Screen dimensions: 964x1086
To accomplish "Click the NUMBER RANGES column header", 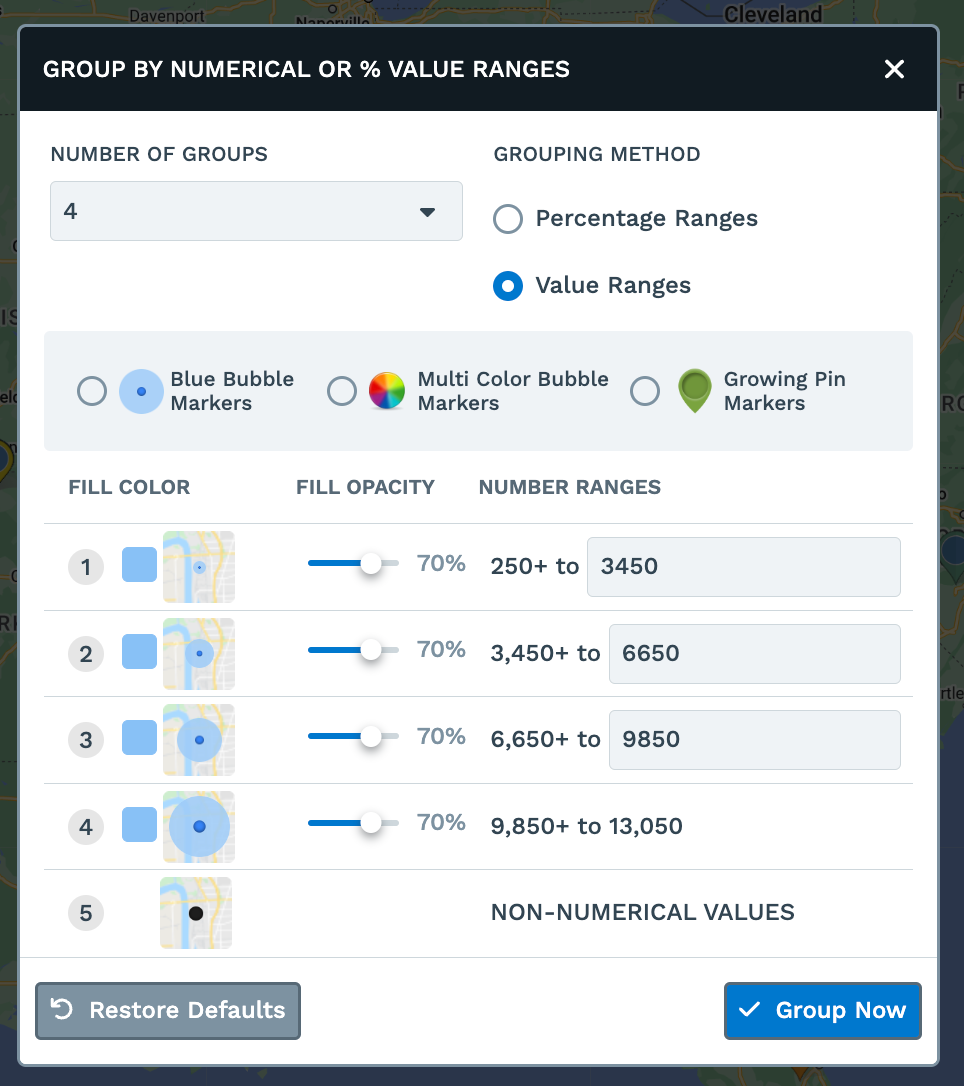I will coord(569,487).
